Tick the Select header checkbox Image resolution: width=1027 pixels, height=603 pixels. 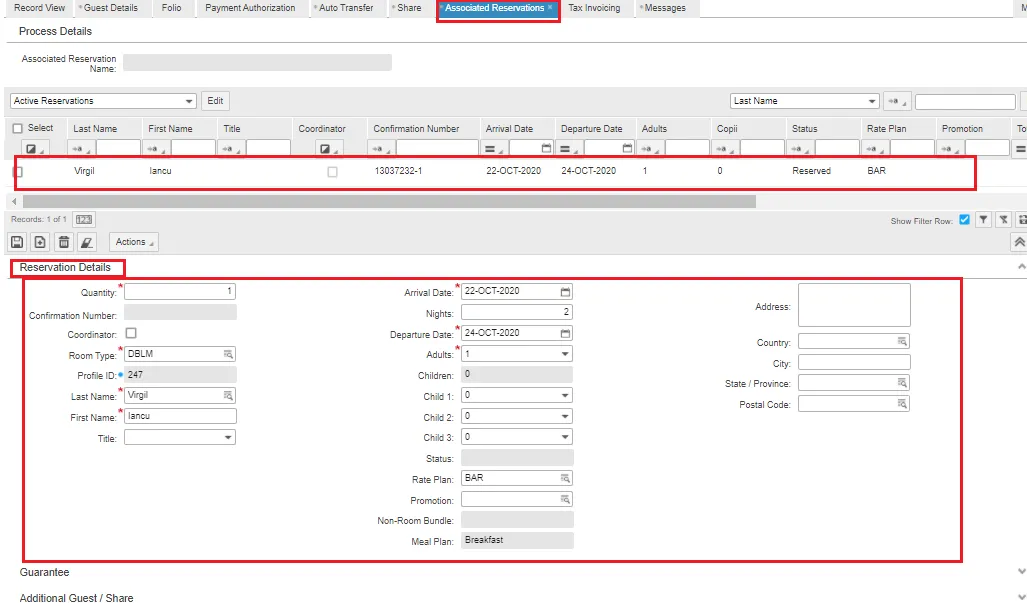[x=18, y=128]
